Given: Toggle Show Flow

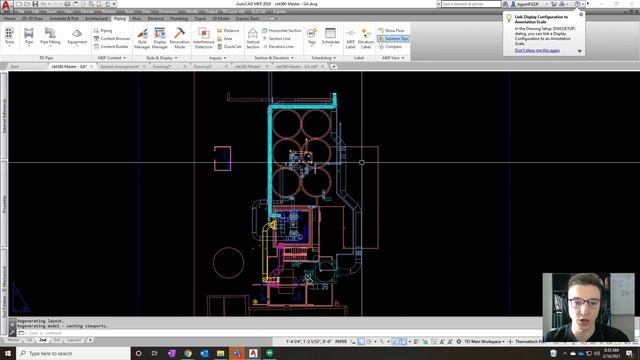Looking at the screenshot, I should 391,31.
